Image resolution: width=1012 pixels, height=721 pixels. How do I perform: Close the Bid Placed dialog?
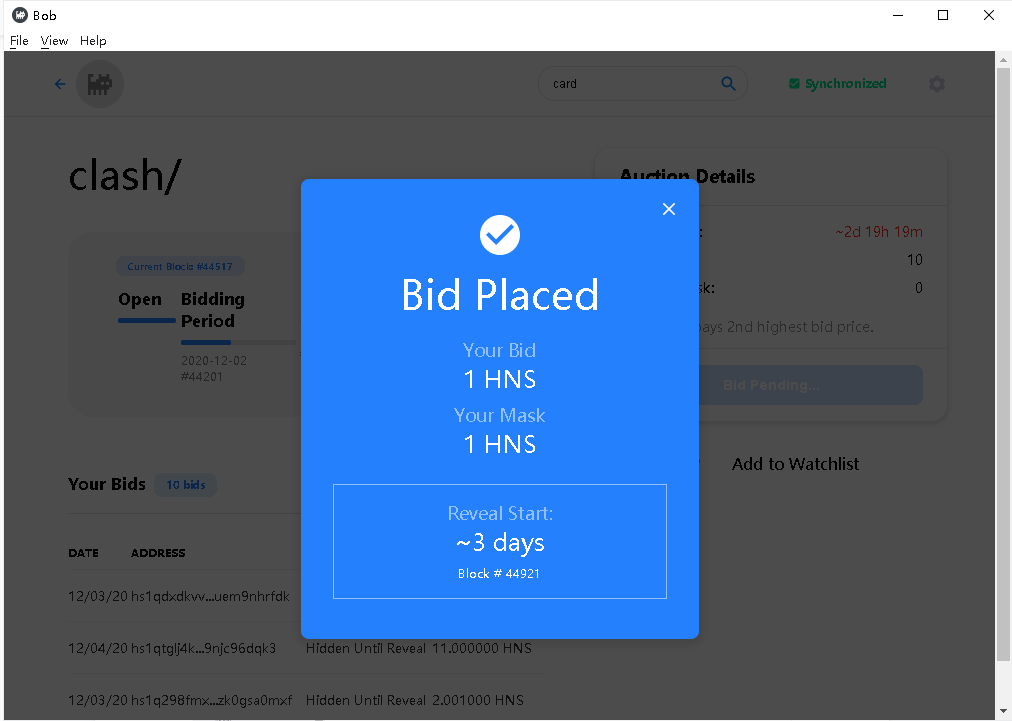point(669,209)
